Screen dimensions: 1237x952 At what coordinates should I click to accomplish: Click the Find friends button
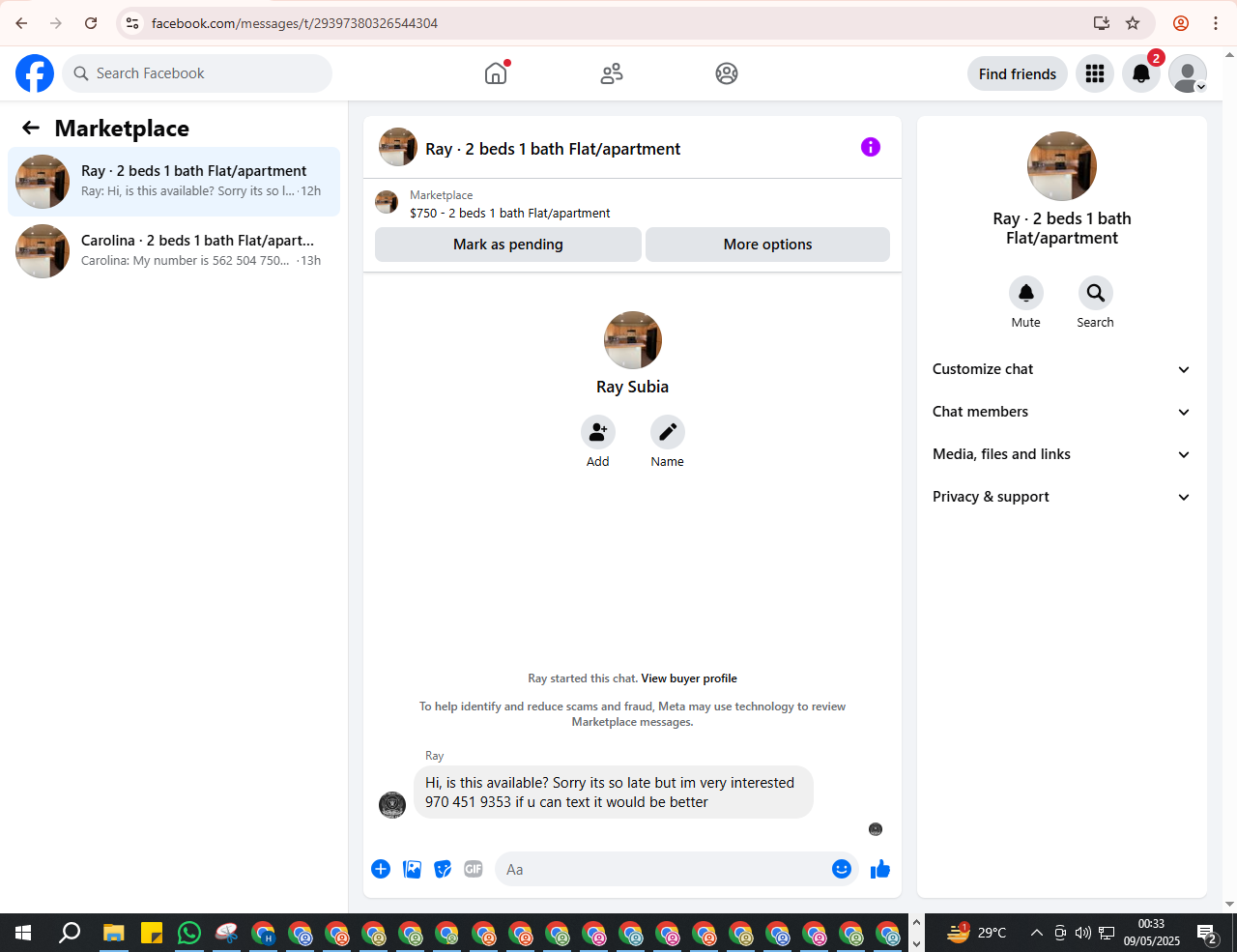coord(1018,73)
